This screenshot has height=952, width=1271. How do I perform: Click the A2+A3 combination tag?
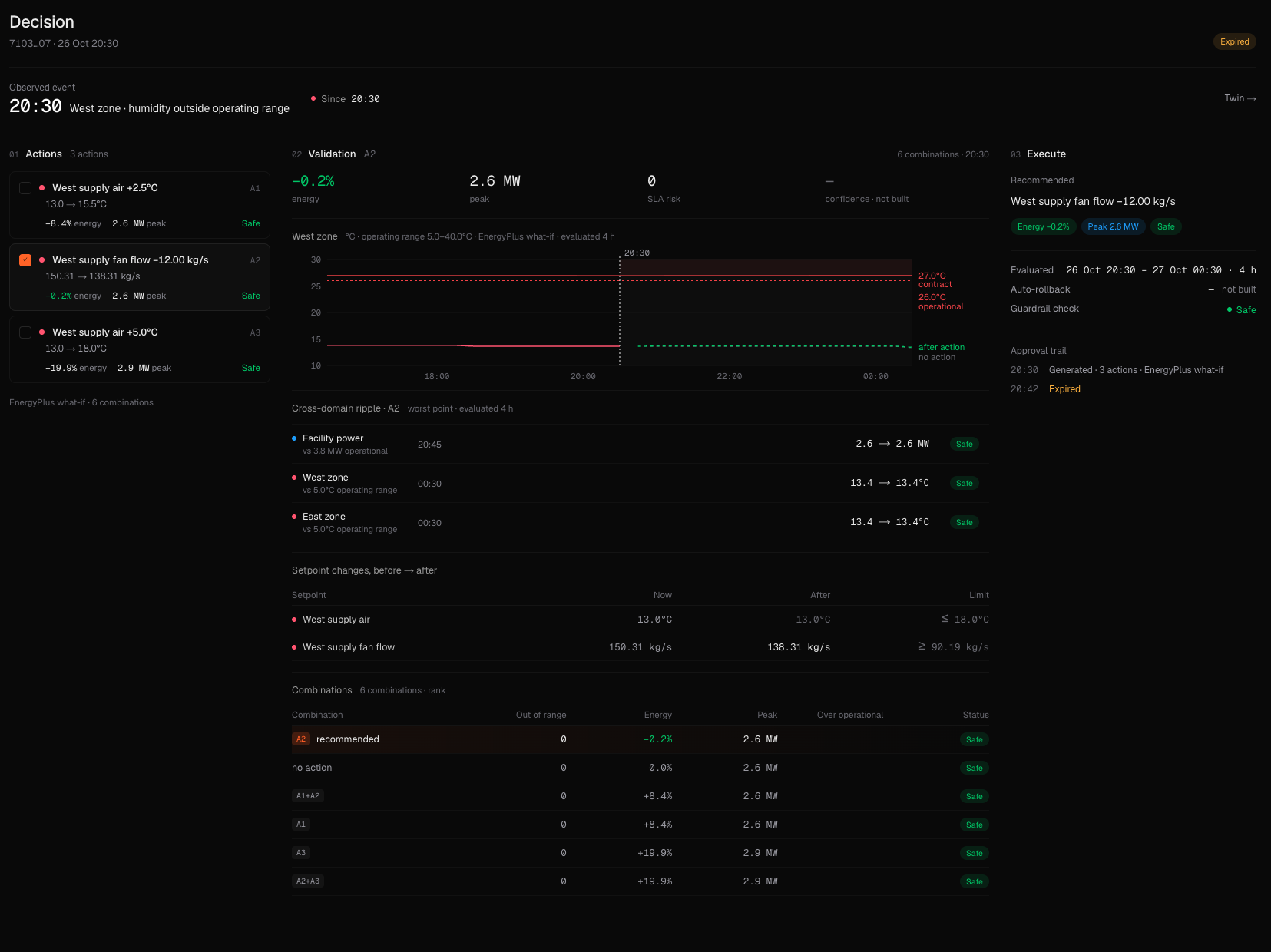click(x=308, y=881)
